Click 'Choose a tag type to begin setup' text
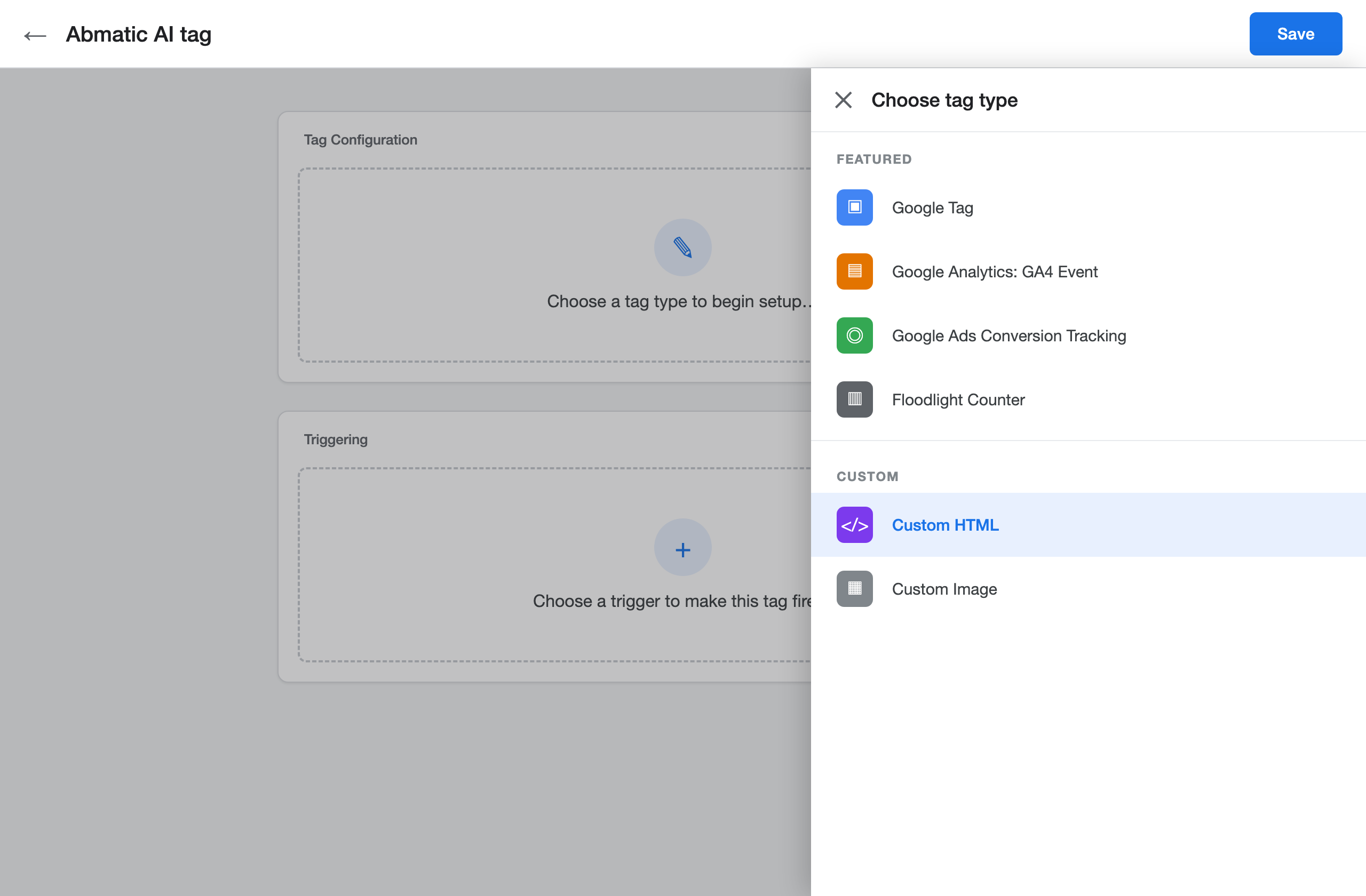Viewport: 1366px width, 896px height. coord(679,301)
